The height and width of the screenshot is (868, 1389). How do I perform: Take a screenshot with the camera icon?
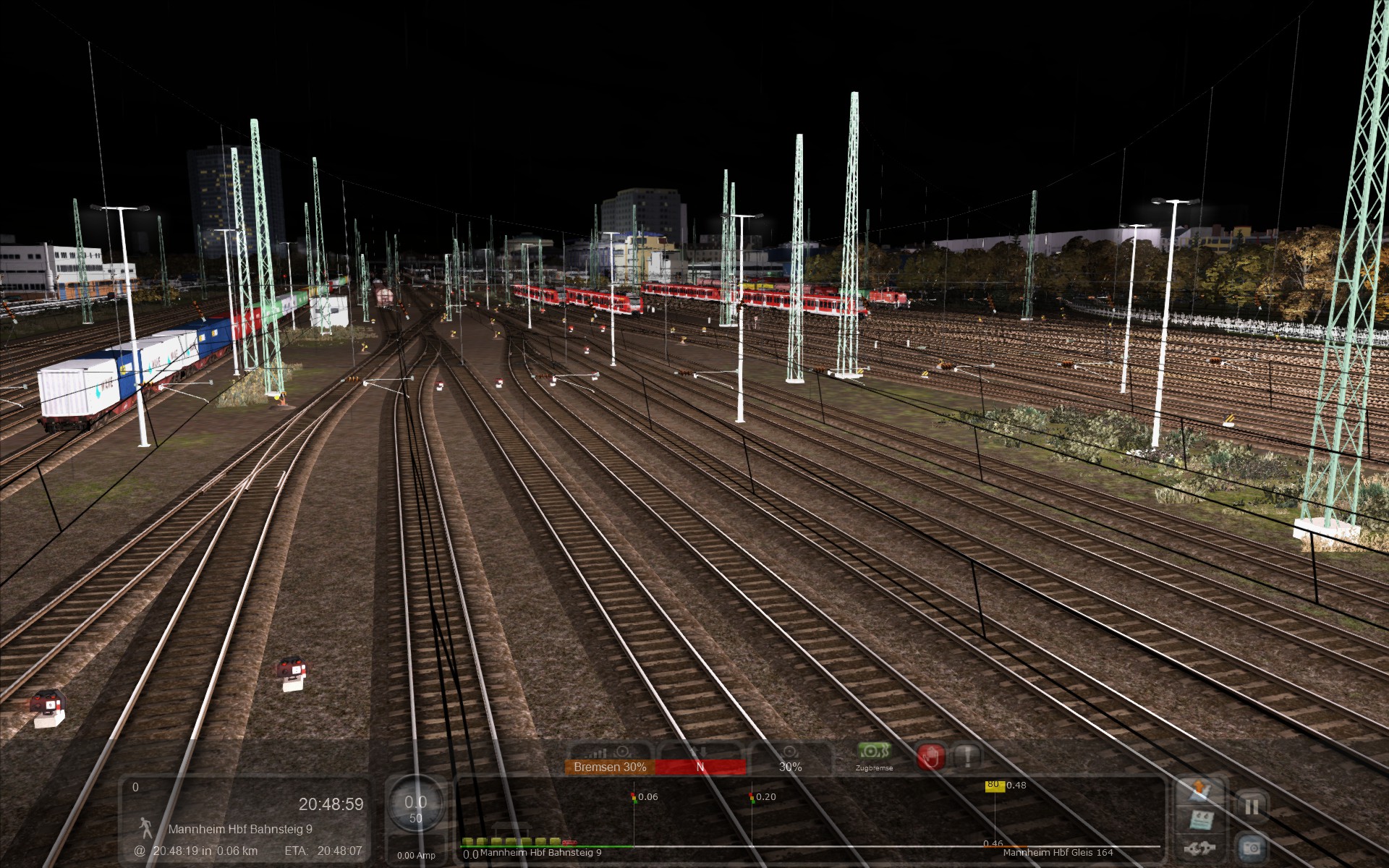point(1252,846)
